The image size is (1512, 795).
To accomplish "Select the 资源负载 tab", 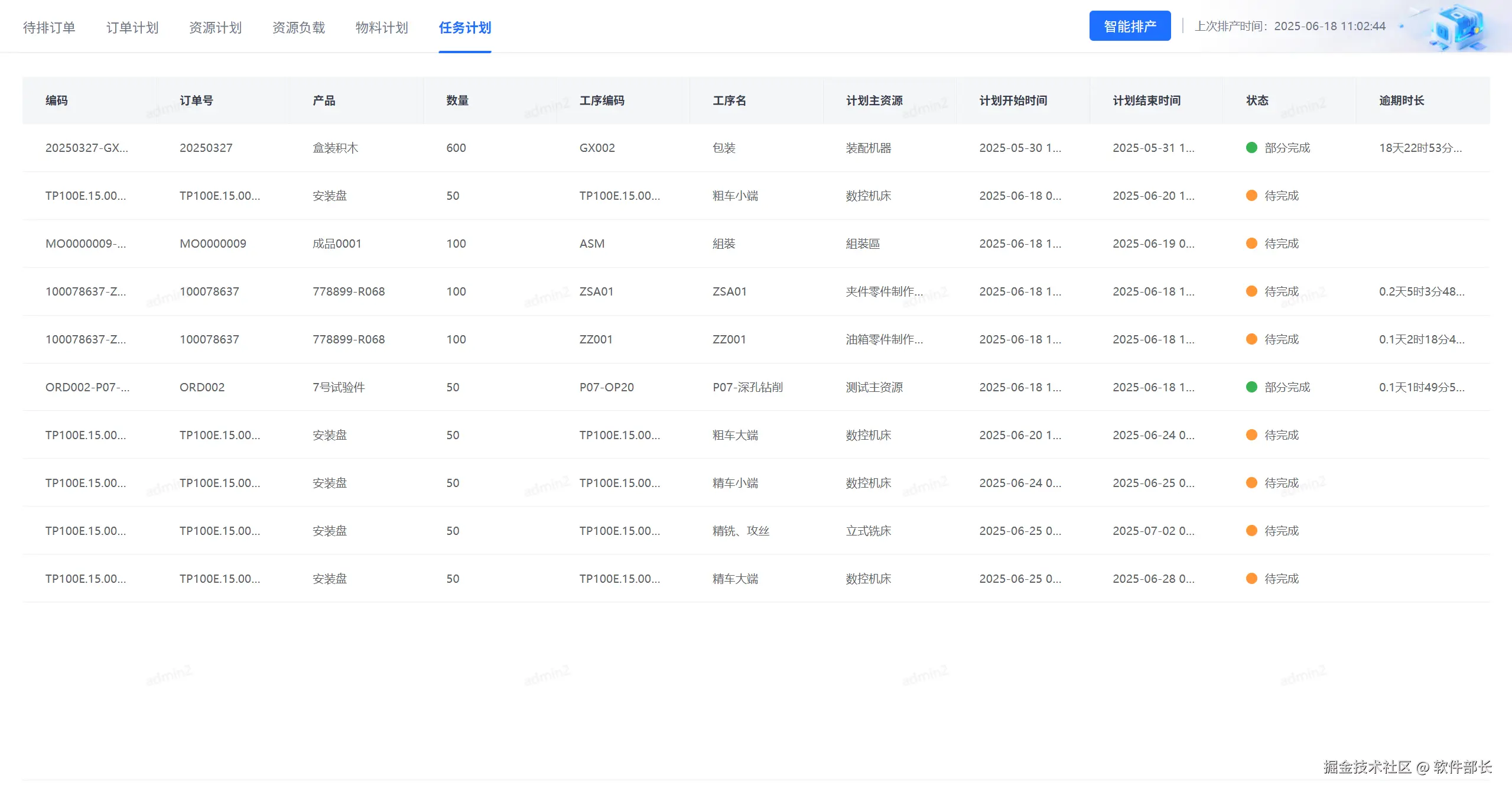I will click(x=298, y=28).
